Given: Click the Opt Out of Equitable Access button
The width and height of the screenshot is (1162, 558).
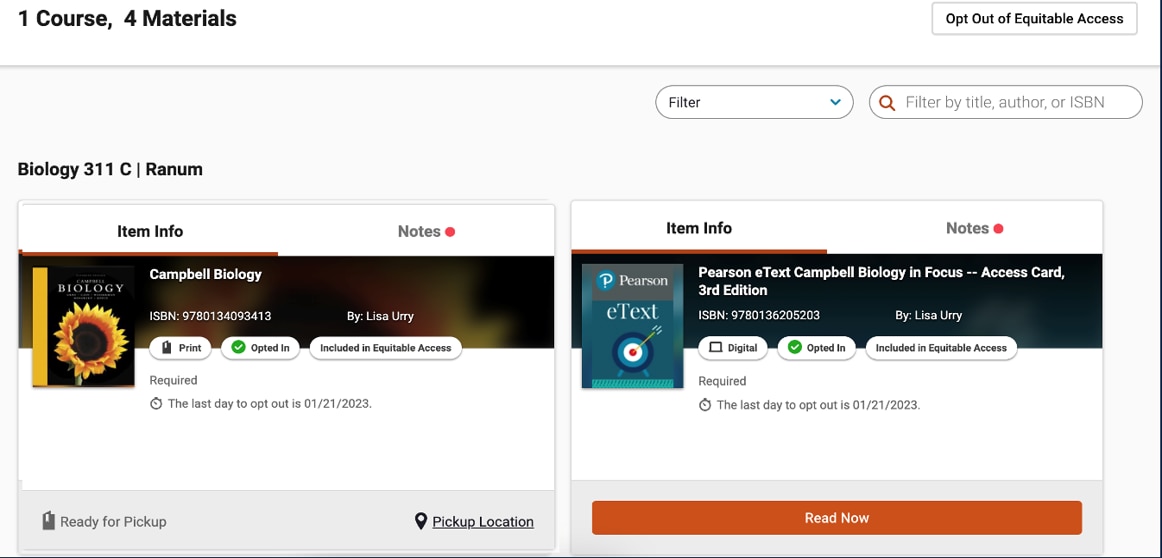Looking at the screenshot, I should pos(1035,19).
